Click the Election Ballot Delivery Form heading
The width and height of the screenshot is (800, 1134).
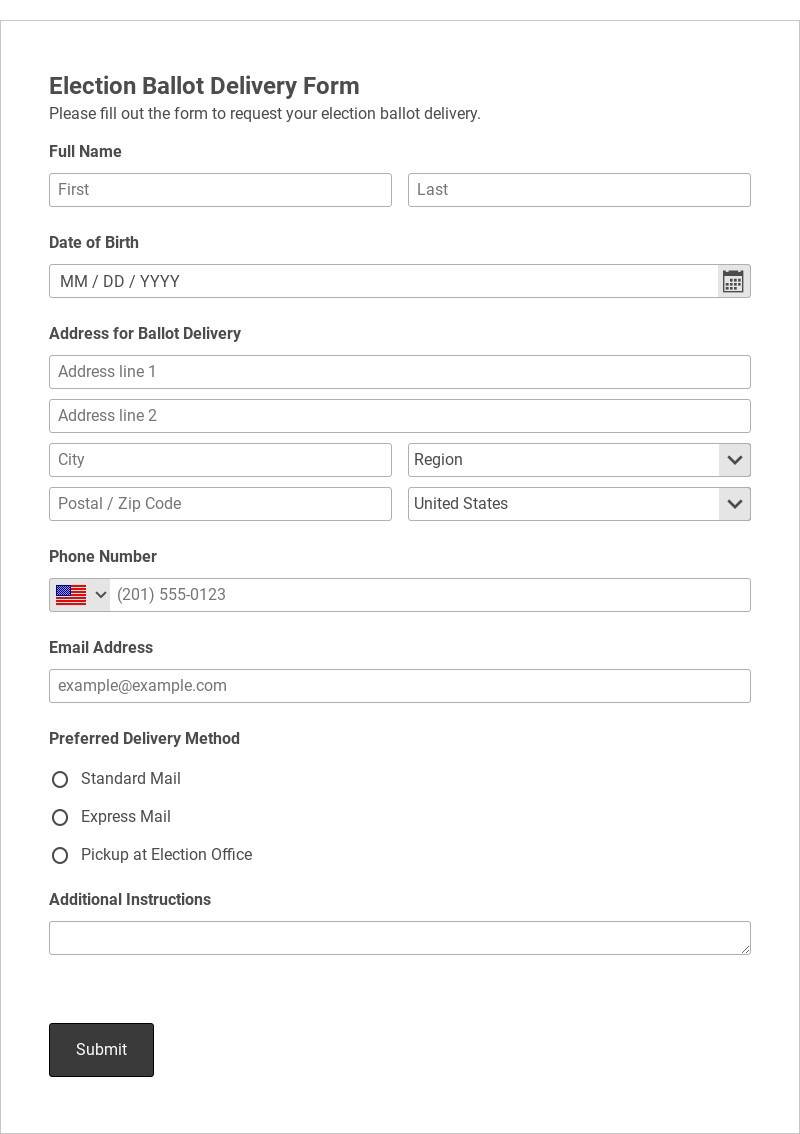[204, 85]
